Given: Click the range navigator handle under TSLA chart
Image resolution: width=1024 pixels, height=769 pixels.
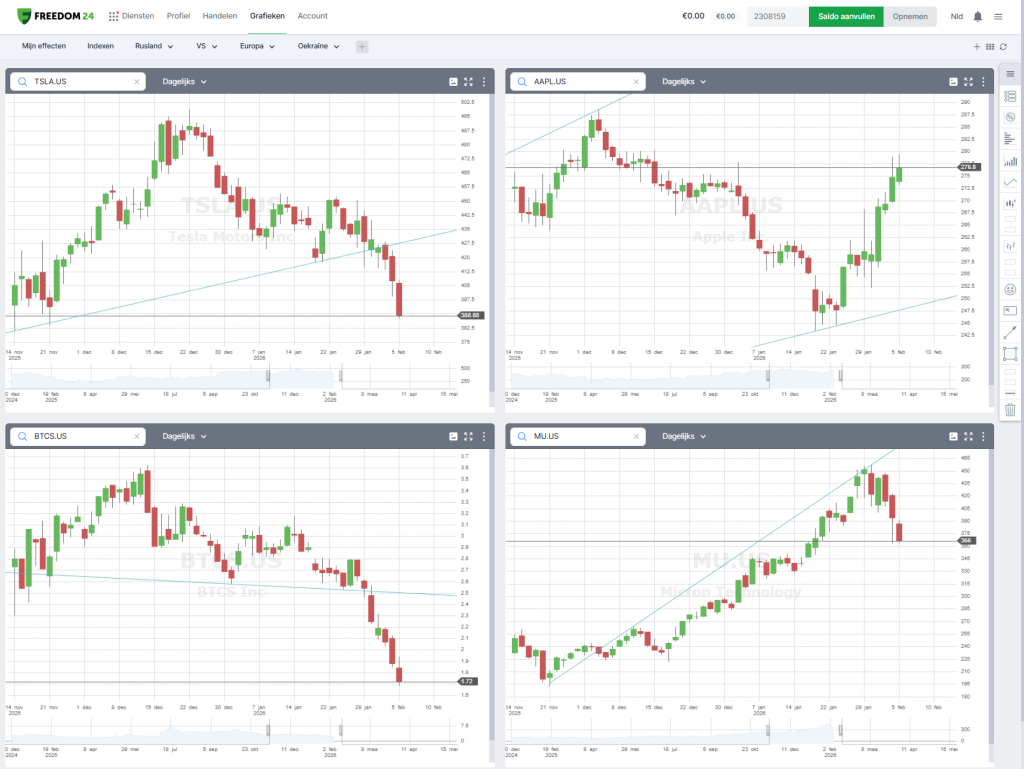Looking at the screenshot, I should (x=340, y=376).
